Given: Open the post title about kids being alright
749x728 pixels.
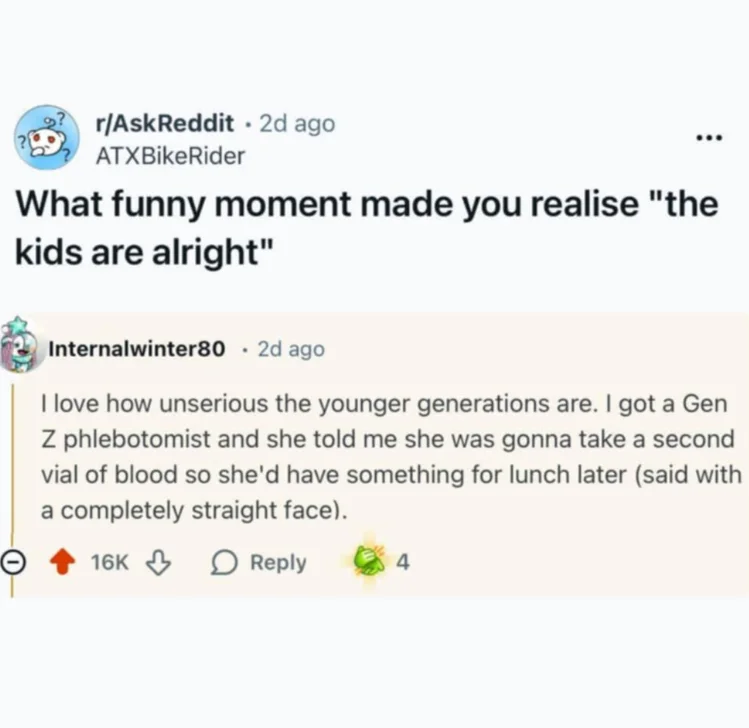Looking at the screenshot, I should click(x=366, y=226).
